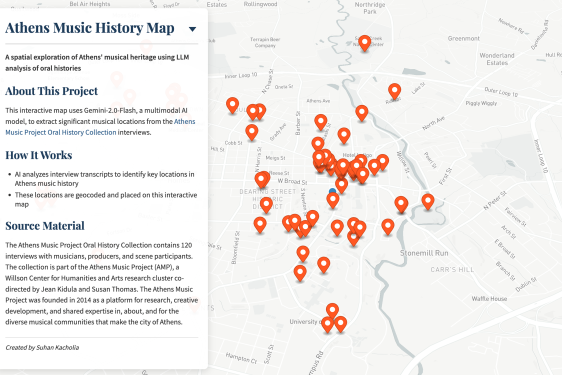Click the W Broad St street label
This screenshot has height=375, width=562.
tap(292, 181)
